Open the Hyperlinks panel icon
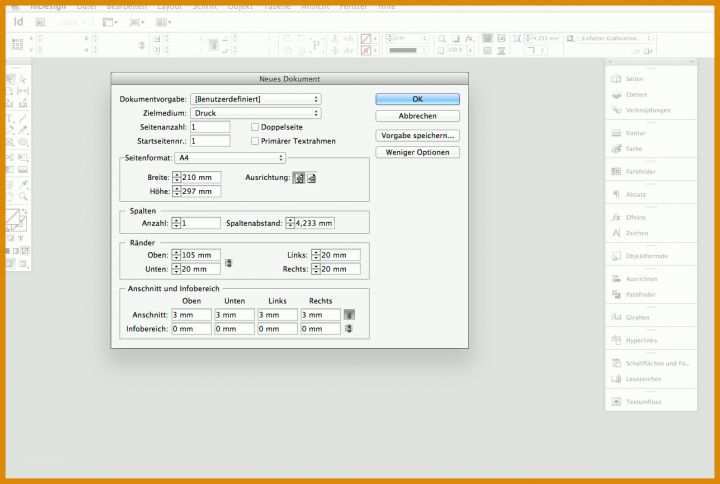Screen dimensions: 720x484 click(616, 340)
